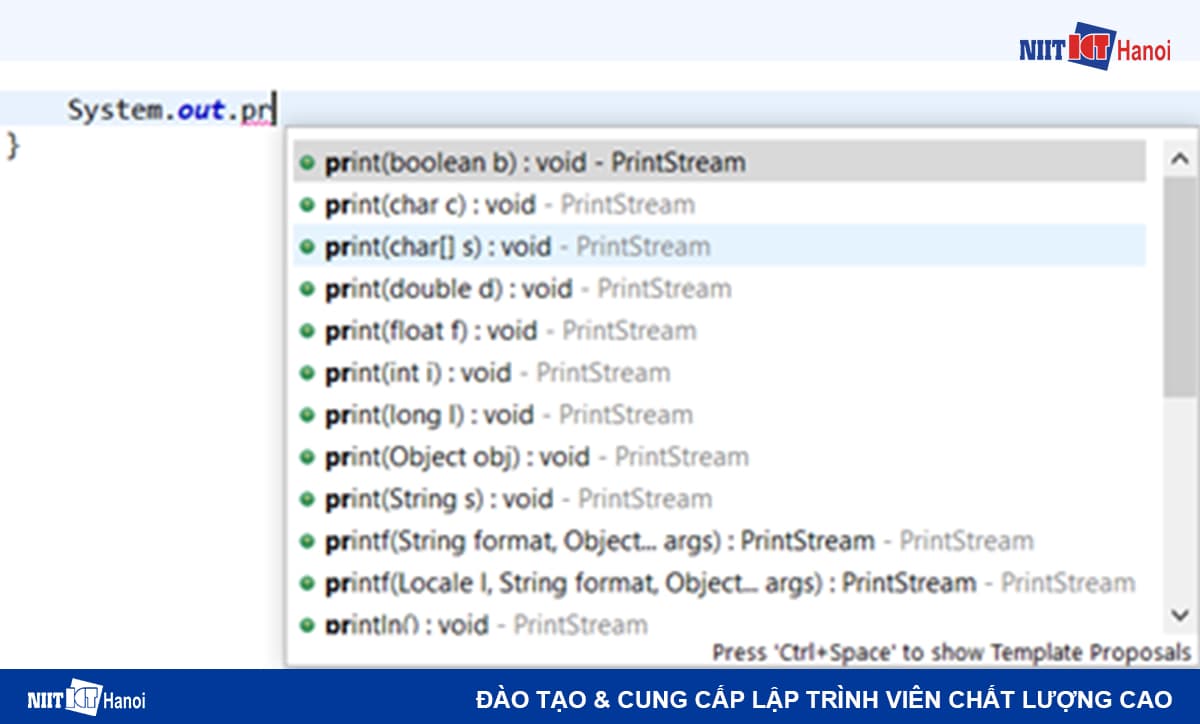Select print(Object obj) proposal

(x=536, y=457)
